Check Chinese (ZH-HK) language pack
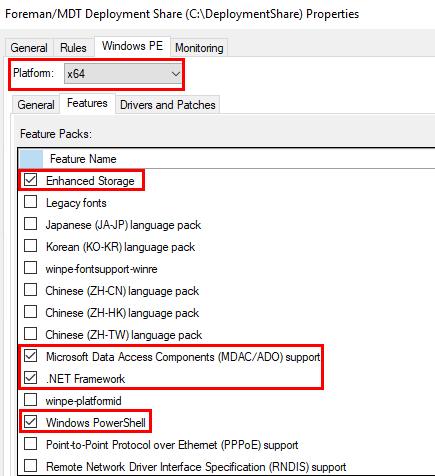This screenshot has width=435, height=476. pos(30,312)
